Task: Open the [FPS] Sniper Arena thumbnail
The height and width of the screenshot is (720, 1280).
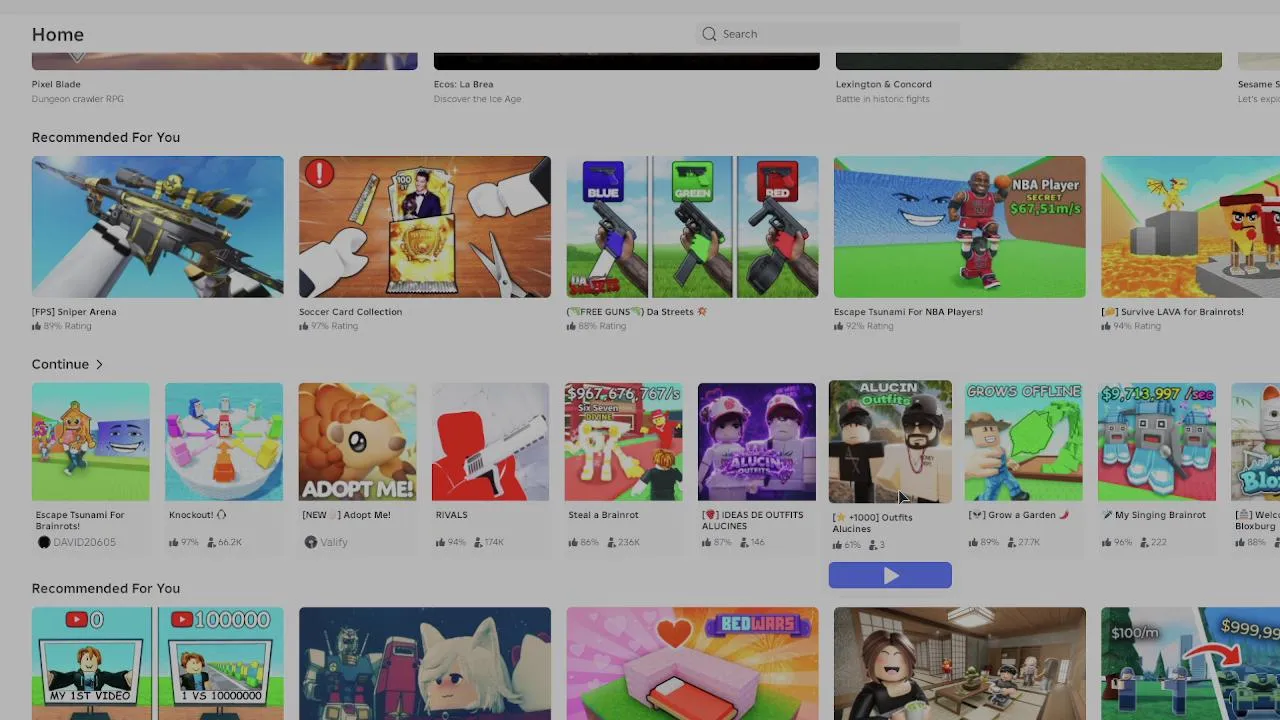Action: click(157, 227)
